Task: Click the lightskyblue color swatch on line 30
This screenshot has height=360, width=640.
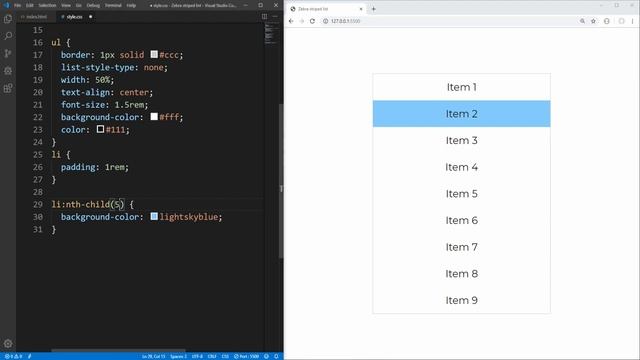Action: click(x=154, y=216)
